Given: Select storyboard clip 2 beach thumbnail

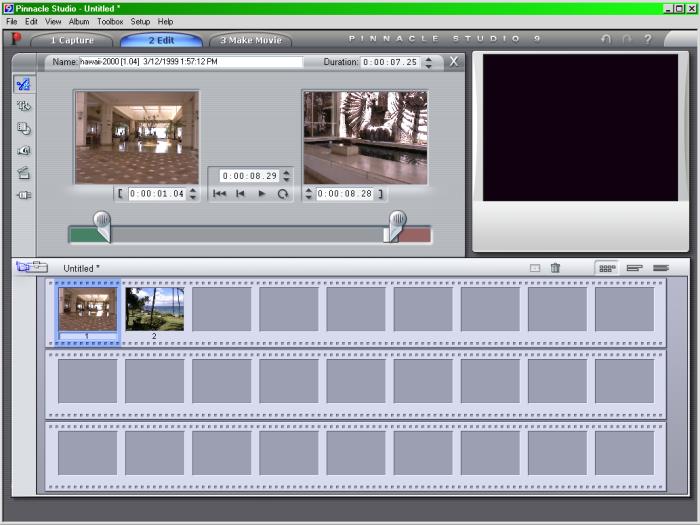Looking at the screenshot, I should pyautogui.click(x=154, y=309).
